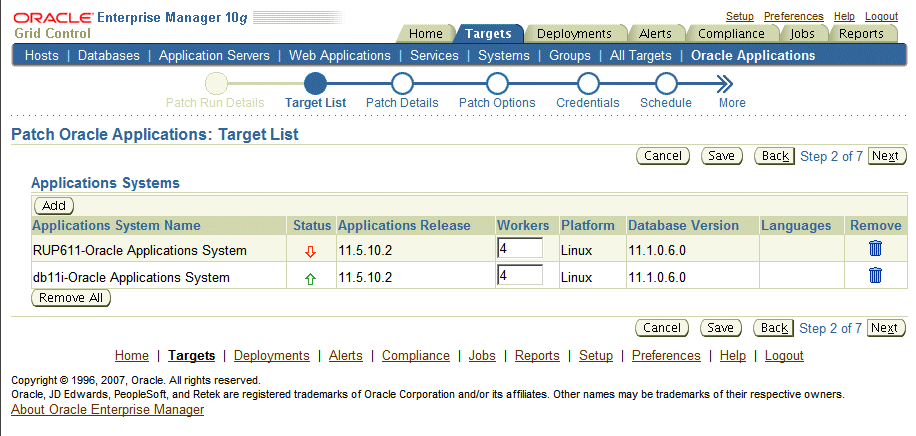
Task: Open footer Jobs link
Action: 482,355
